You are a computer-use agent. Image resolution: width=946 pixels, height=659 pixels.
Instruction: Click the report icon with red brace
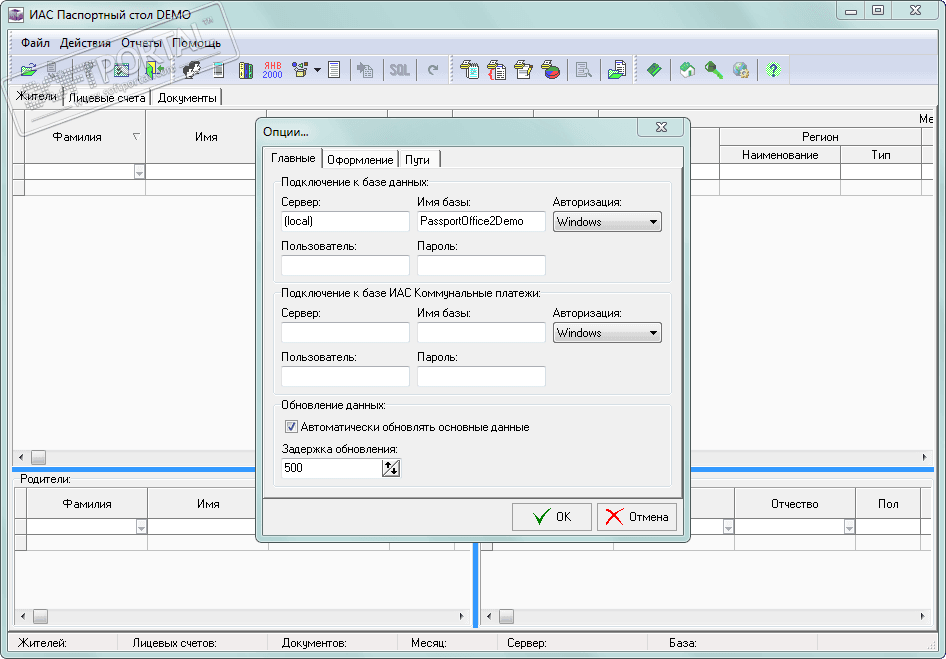(496, 70)
